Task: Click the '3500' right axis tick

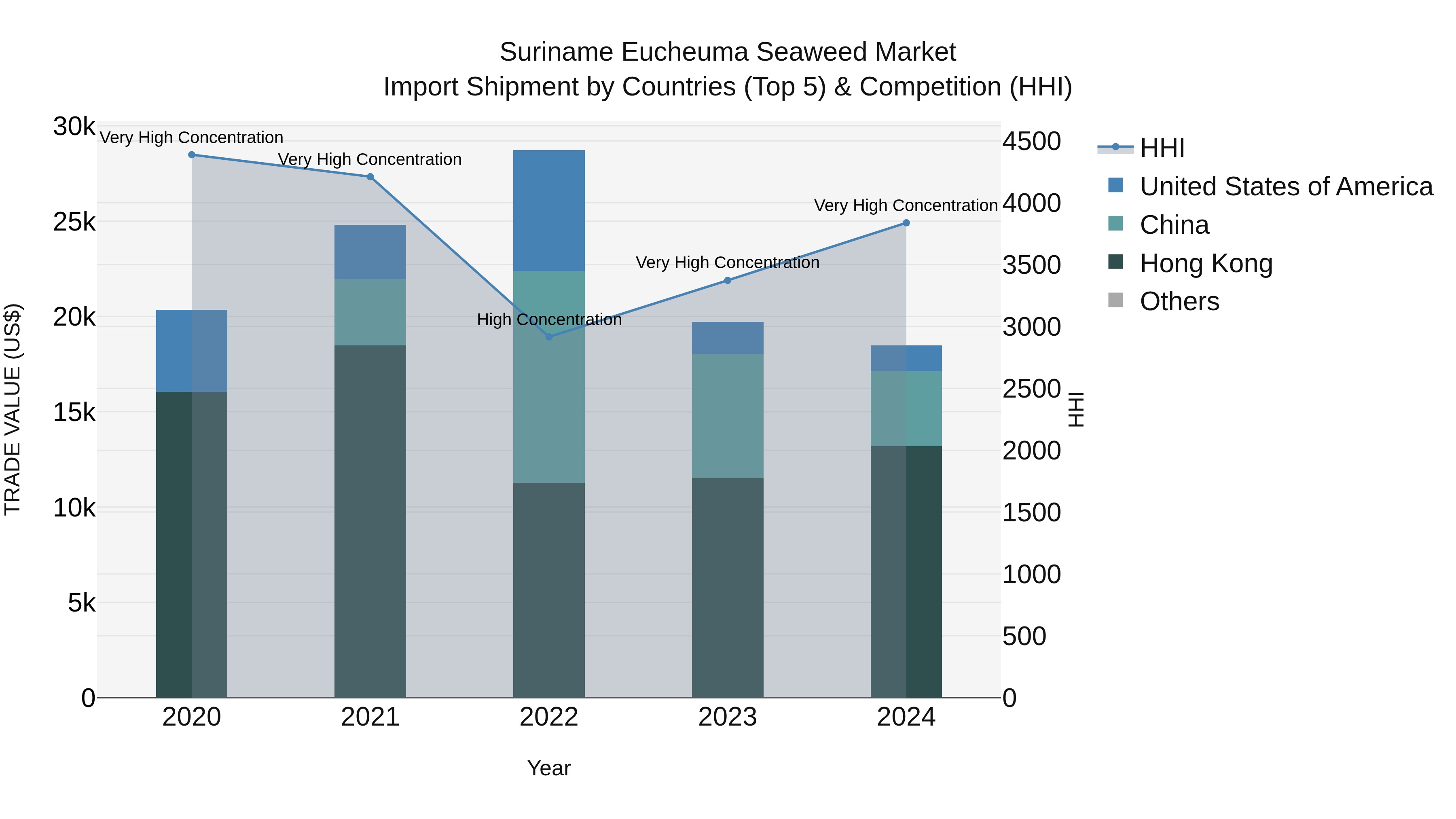Action: click(1032, 265)
